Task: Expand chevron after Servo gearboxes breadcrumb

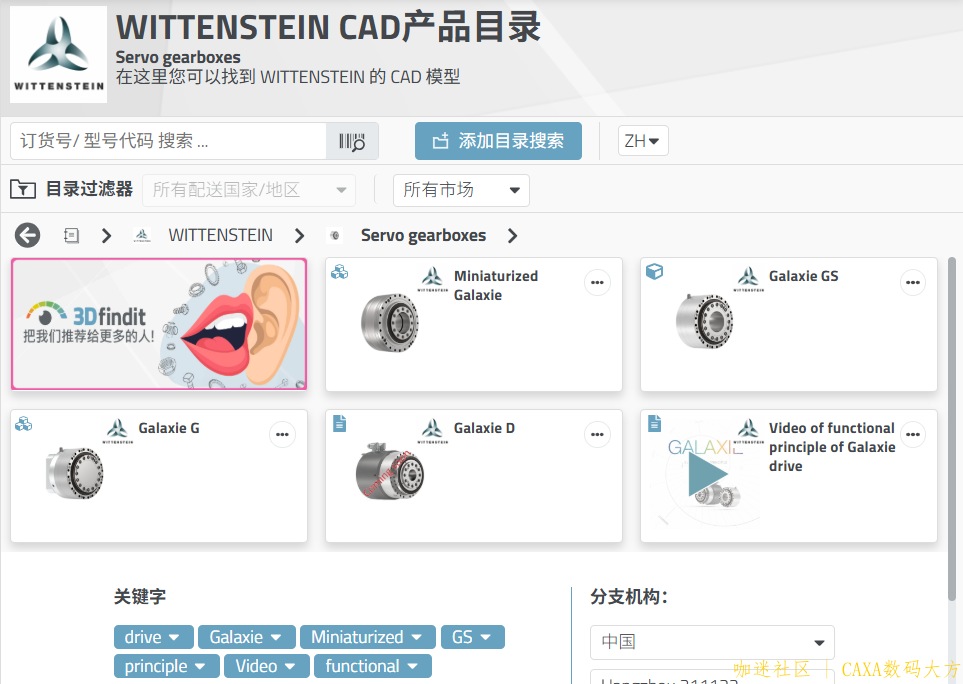Action: [513, 235]
